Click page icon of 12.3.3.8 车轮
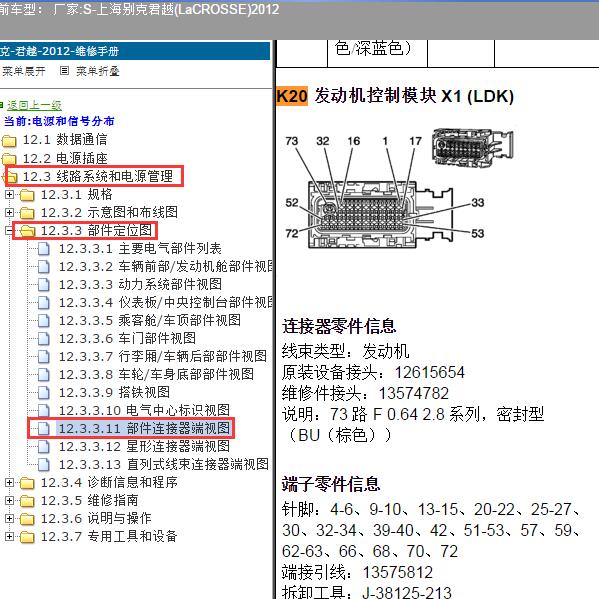The height and width of the screenshot is (599, 599). (44, 374)
